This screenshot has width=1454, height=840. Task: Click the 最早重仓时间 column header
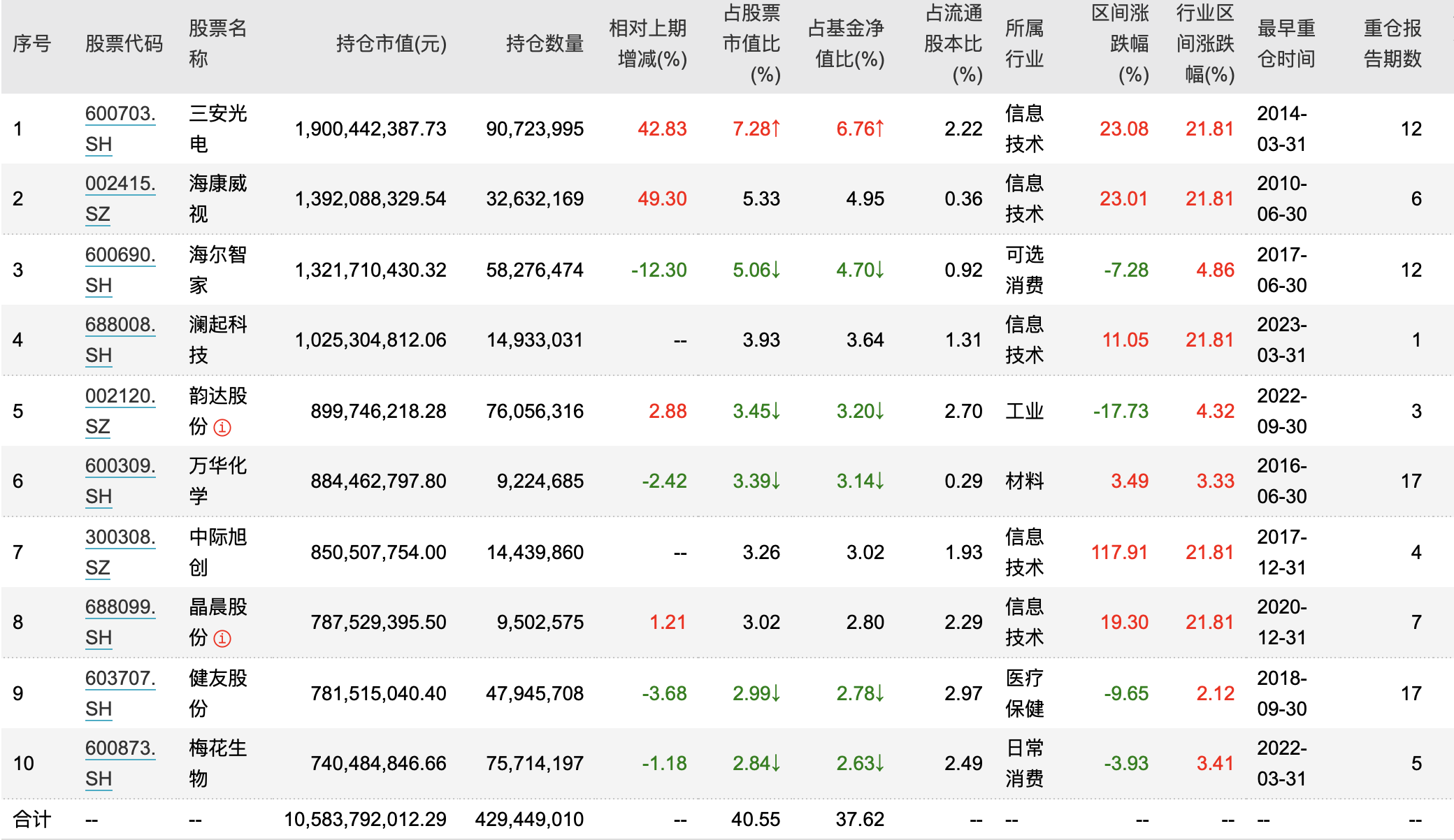click(x=1287, y=43)
